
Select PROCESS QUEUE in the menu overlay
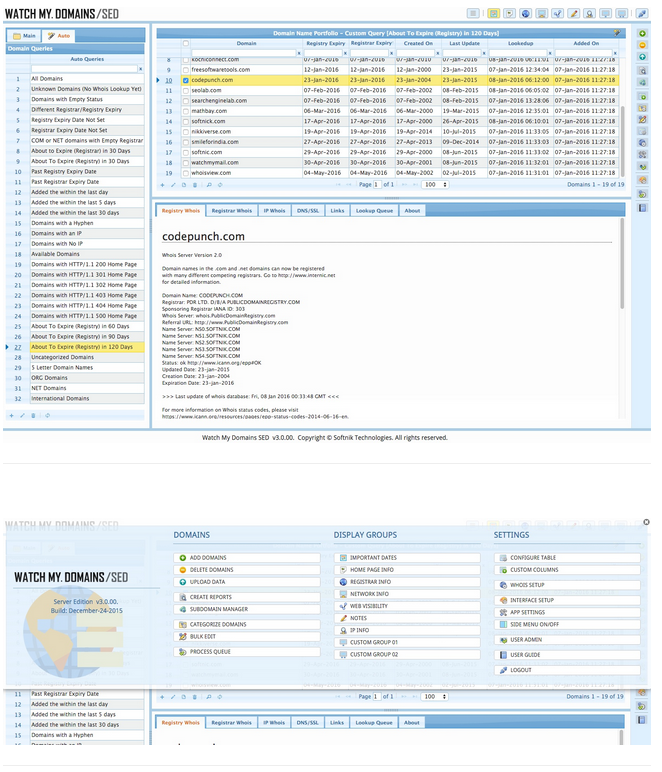(x=247, y=652)
